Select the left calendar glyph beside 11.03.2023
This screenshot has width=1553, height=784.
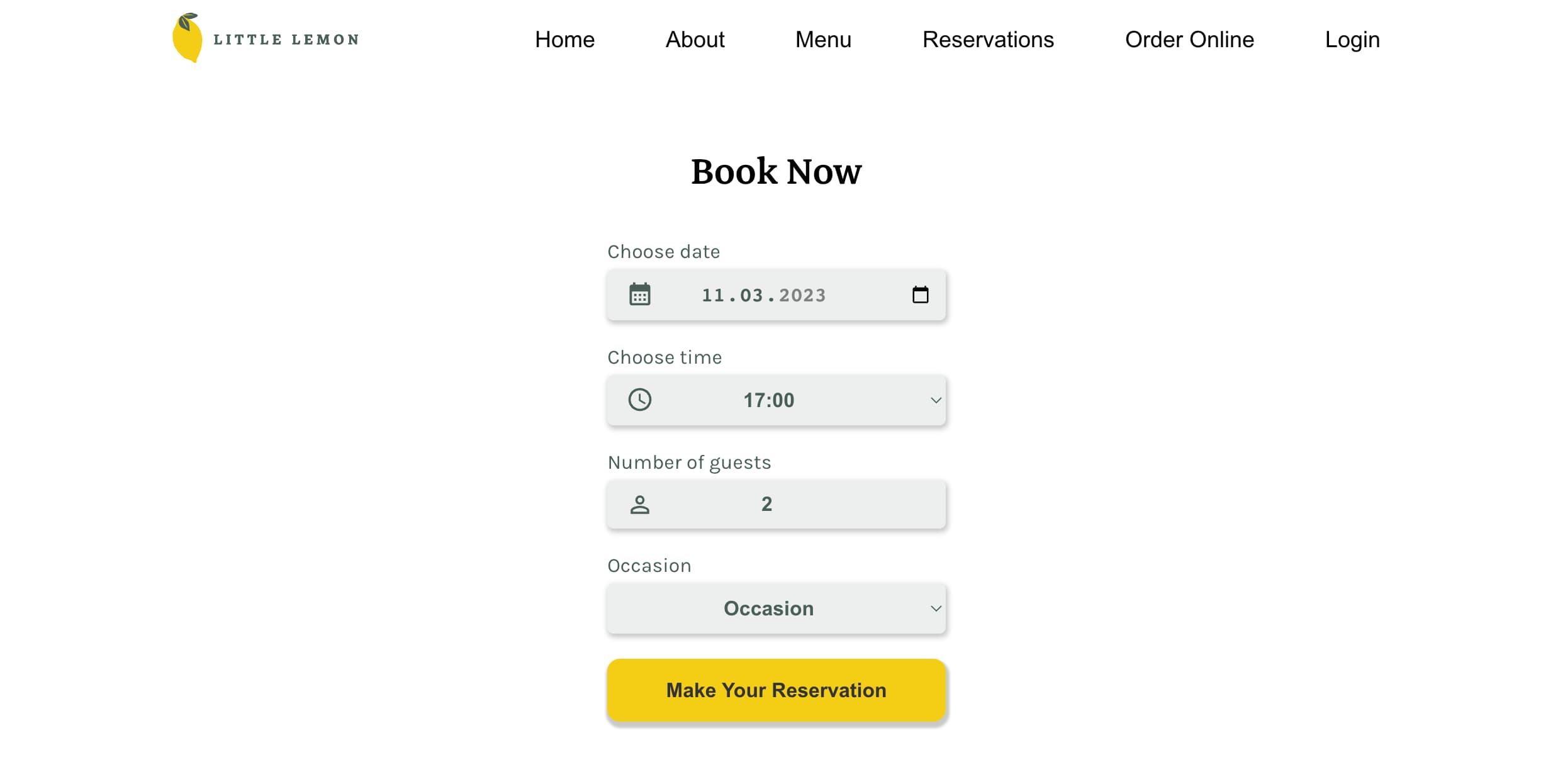(x=639, y=294)
